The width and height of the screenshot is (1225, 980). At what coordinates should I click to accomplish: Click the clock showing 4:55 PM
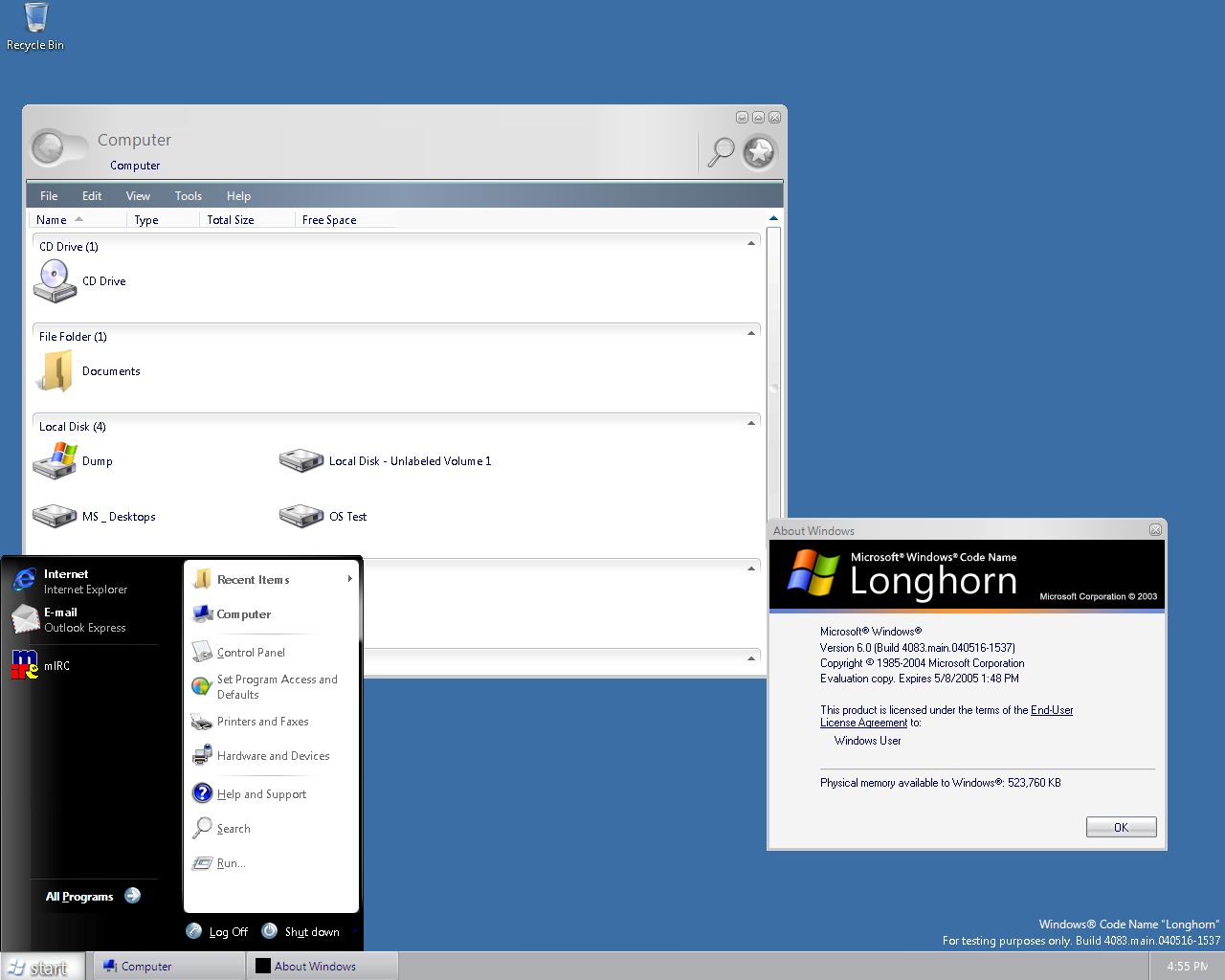(x=1187, y=967)
